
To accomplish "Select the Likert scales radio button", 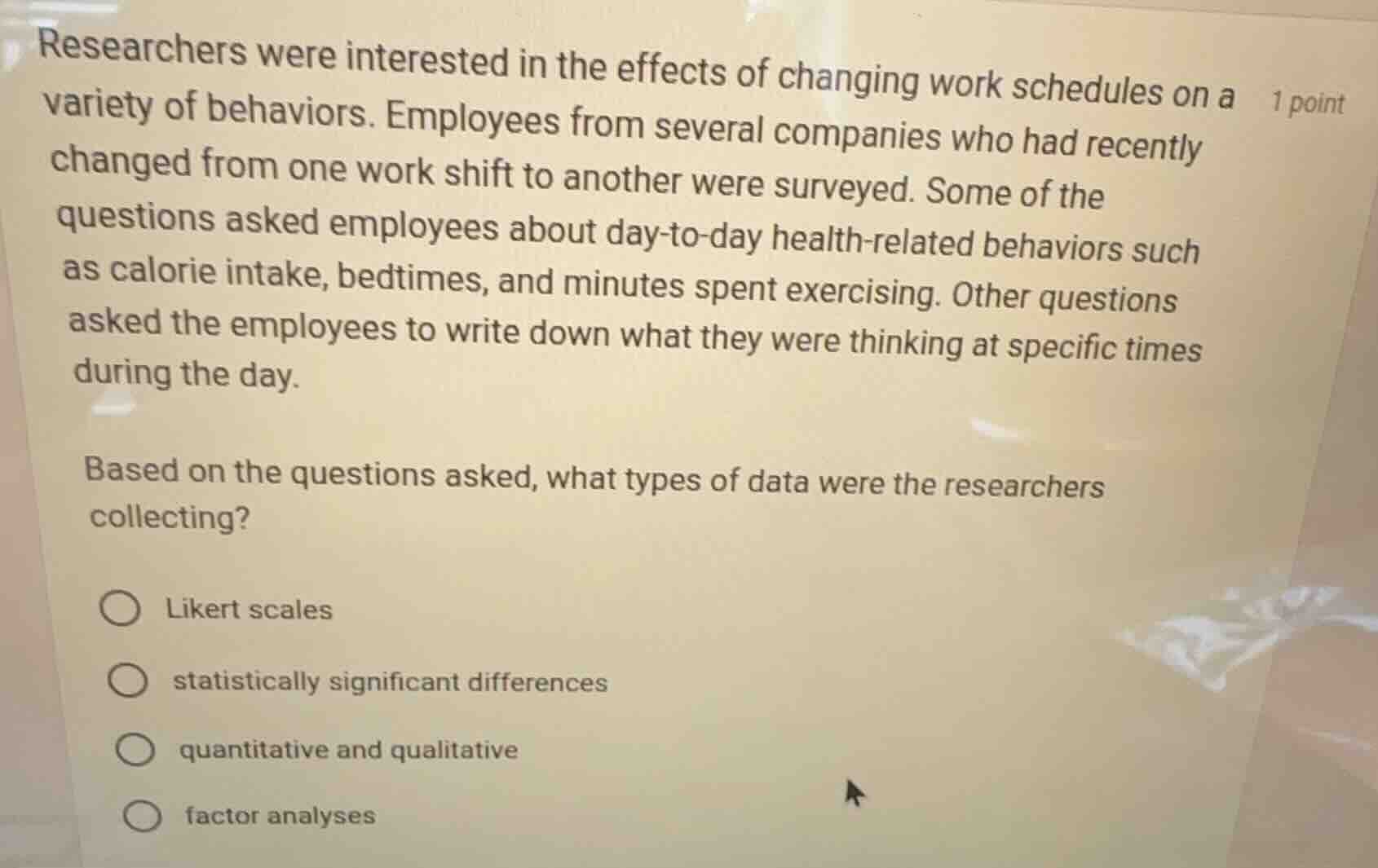I will [122, 608].
